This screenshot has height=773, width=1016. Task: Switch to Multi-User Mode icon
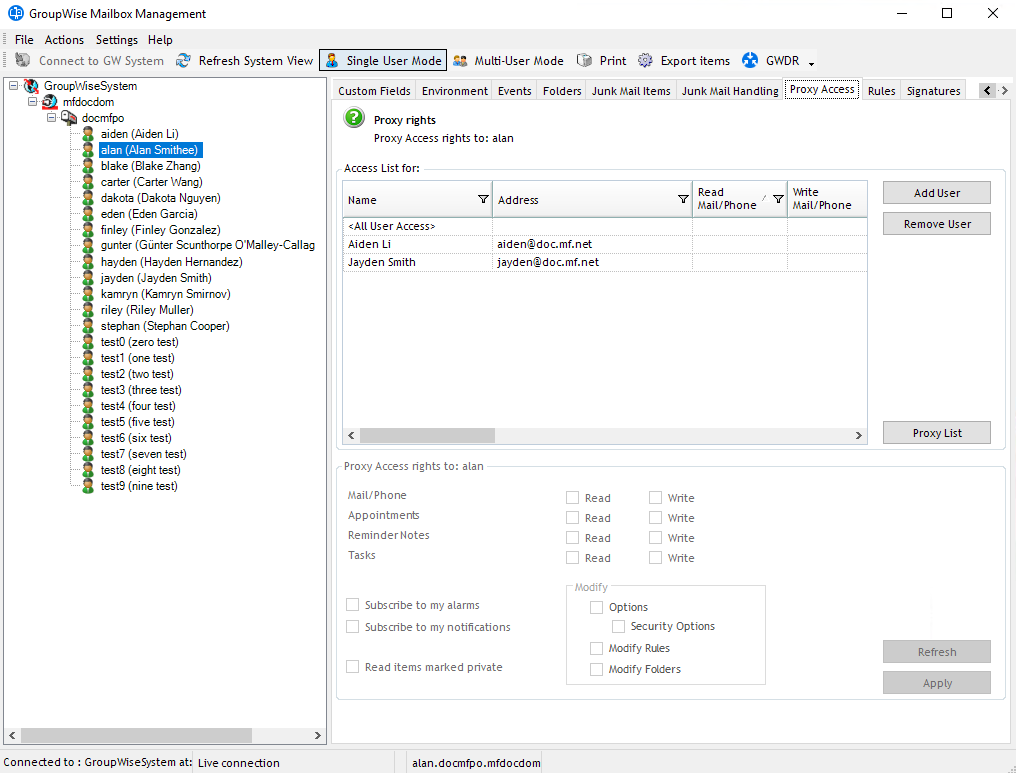460,61
